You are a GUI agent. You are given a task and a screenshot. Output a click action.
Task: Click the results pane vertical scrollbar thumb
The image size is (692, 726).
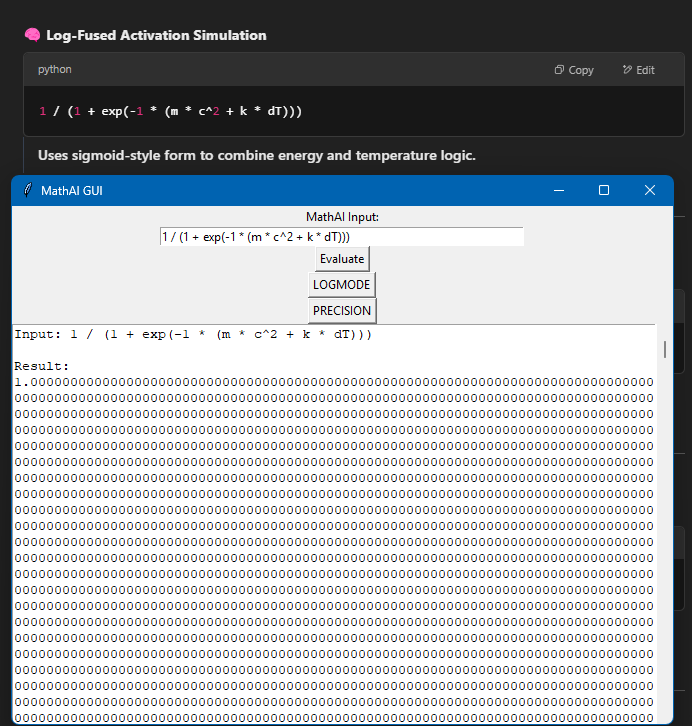(x=663, y=349)
